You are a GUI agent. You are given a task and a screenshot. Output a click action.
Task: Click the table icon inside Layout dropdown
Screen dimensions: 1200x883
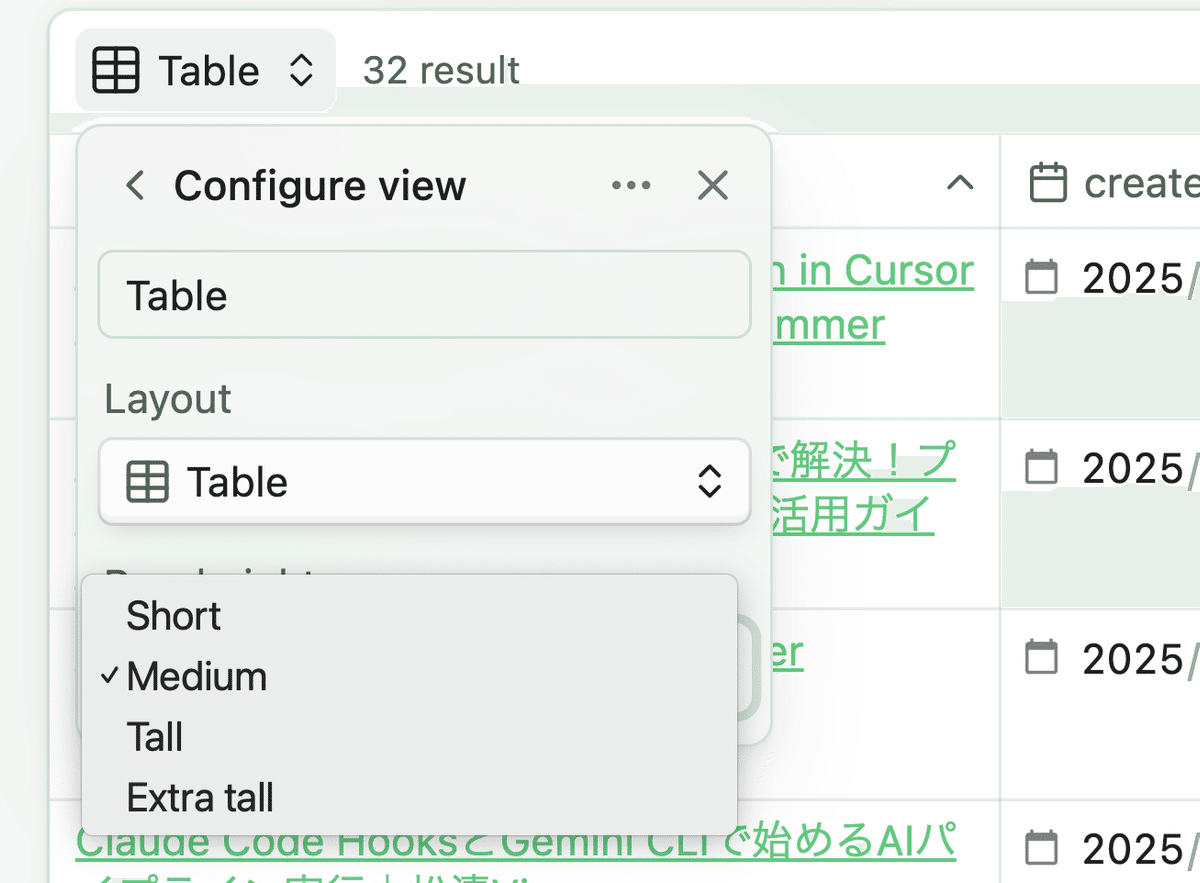coord(147,482)
